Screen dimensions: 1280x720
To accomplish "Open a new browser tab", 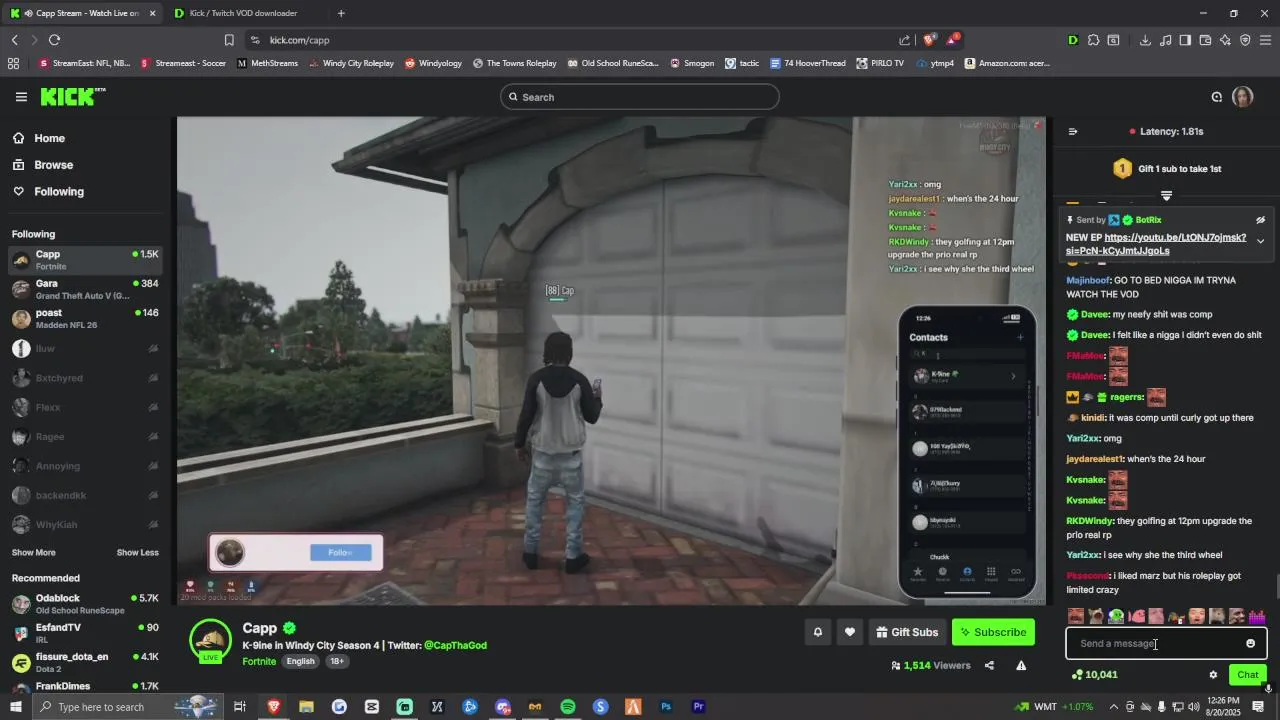I will (341, 13).
